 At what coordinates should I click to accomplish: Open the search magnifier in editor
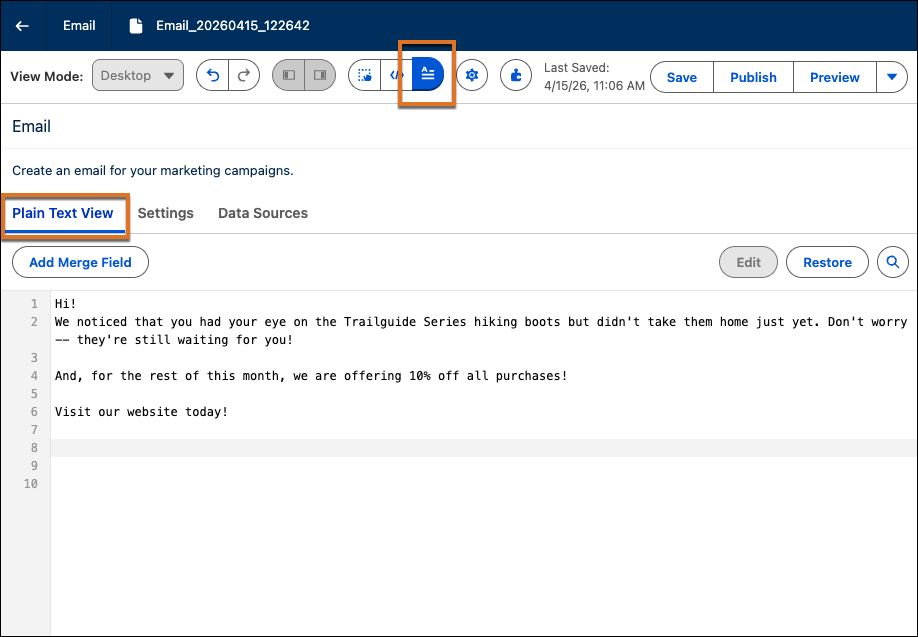893,262
